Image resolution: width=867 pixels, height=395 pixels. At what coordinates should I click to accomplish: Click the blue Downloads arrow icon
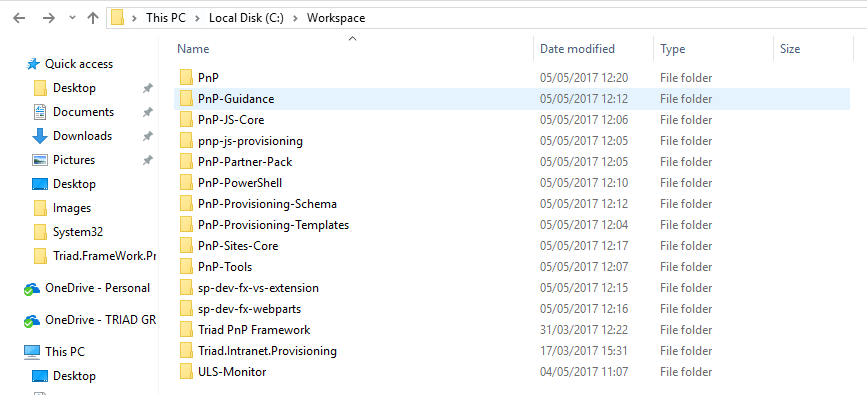coord(40,136)
